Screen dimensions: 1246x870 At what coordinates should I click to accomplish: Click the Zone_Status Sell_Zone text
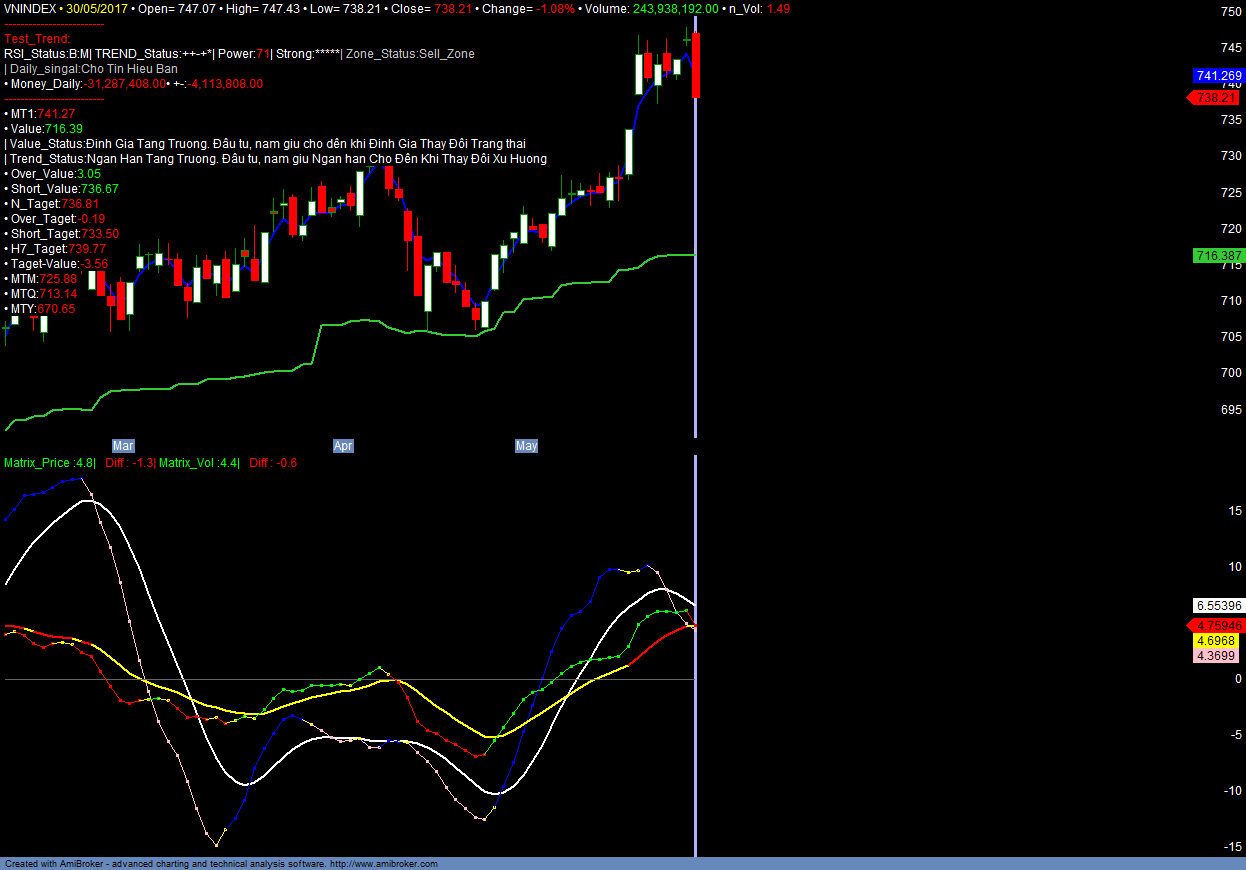(x=410, y=54)
